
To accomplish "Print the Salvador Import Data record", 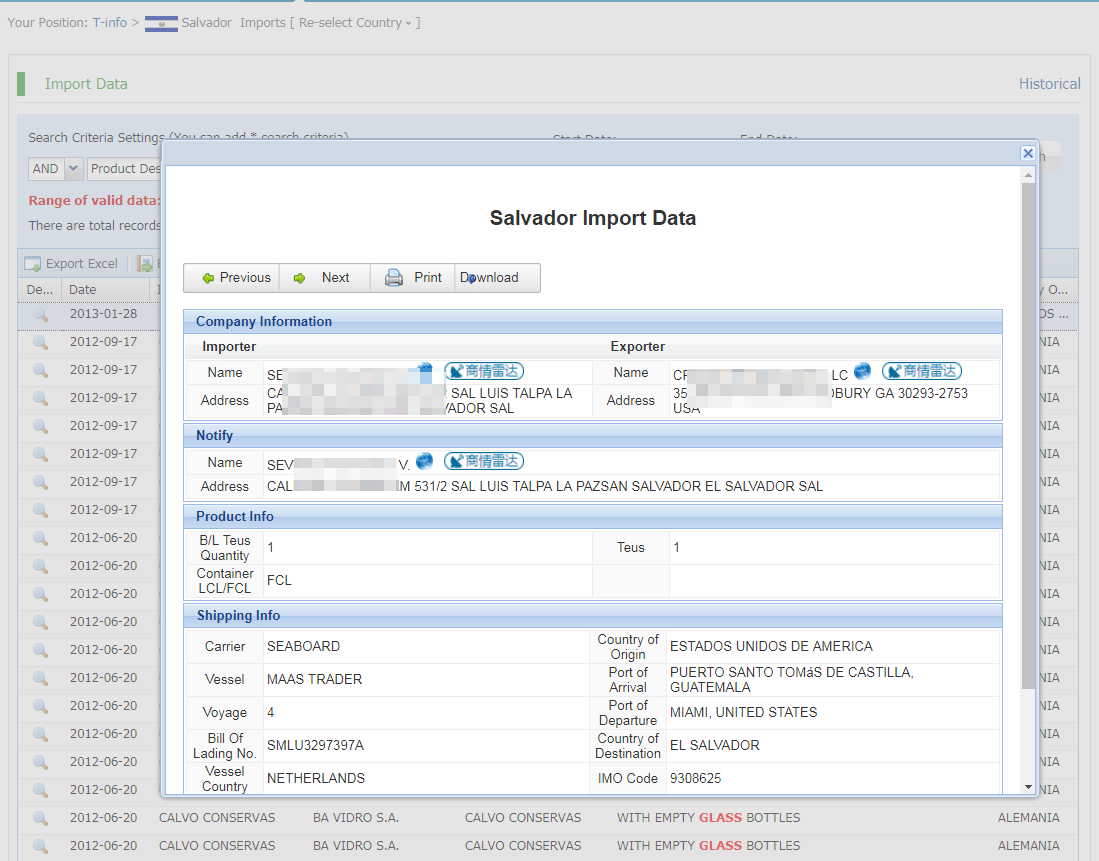I will coord(413,278).
